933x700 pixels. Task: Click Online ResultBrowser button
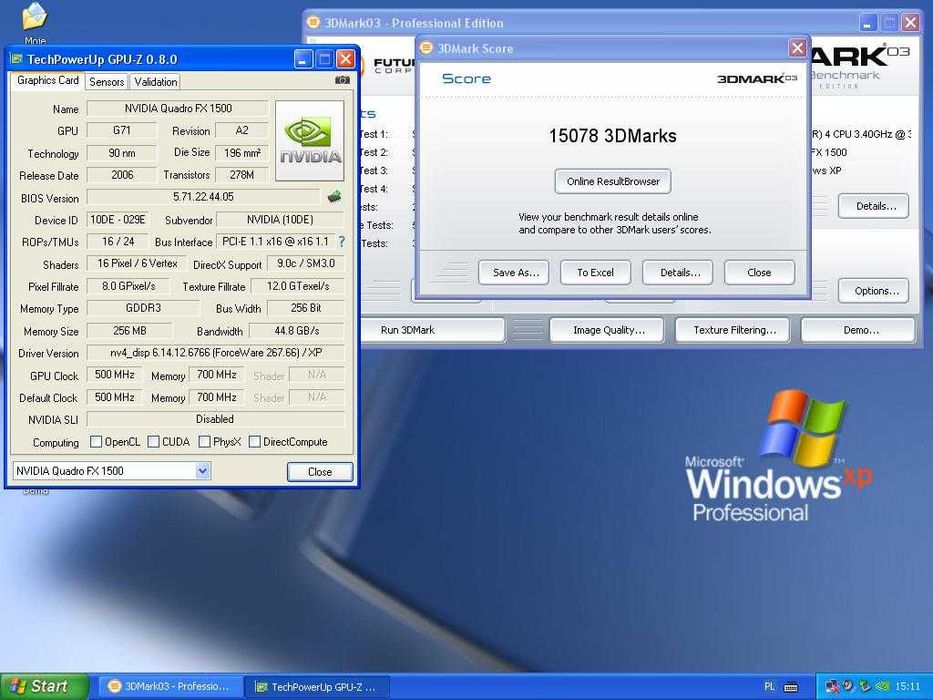coord(613,182)
